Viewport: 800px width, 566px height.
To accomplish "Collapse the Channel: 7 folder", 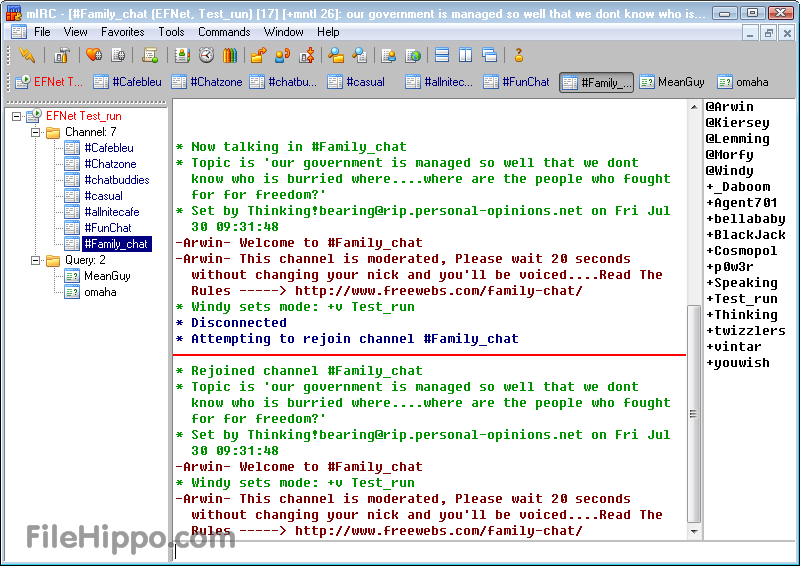I will [x=35, y=132].
